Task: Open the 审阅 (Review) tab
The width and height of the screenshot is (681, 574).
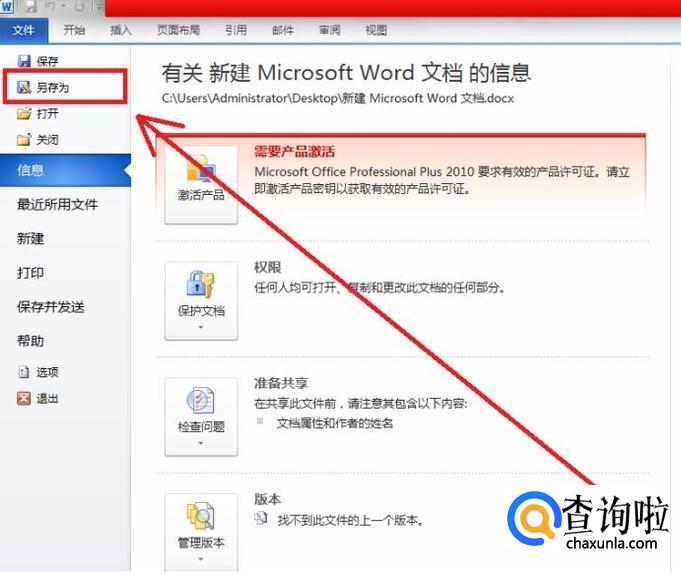Action: coord(329,30)
